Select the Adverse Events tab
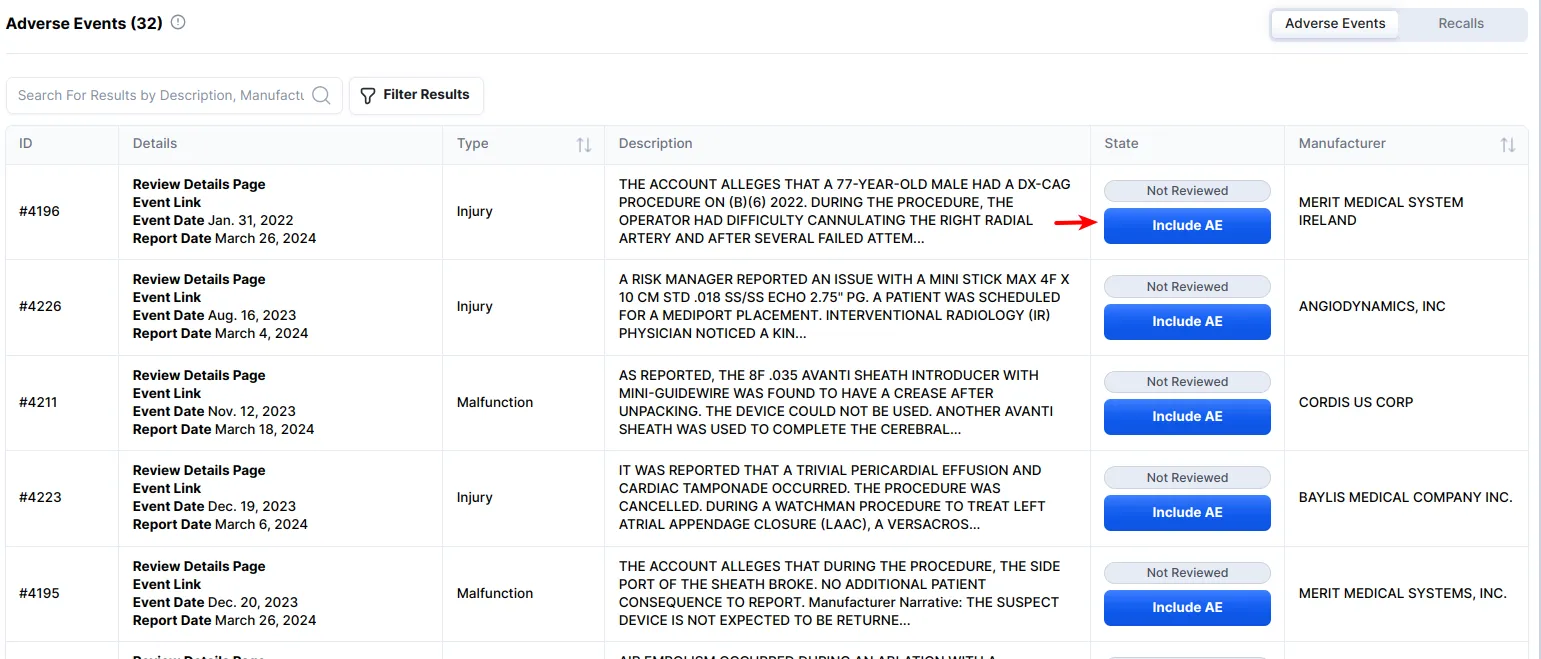The height and width of the screenshot is (659, 1541). [1334, 23]
